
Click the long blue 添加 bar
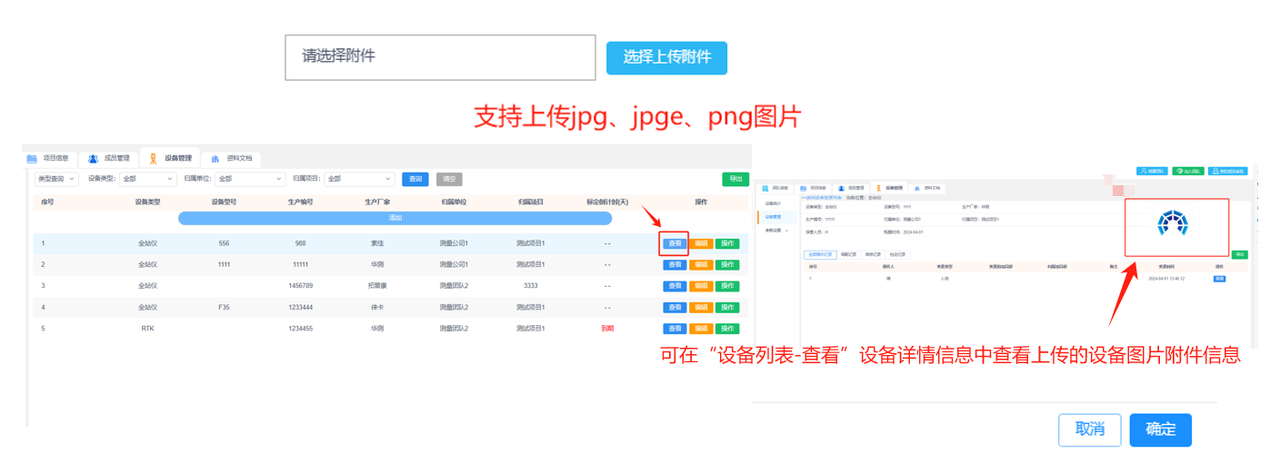pyautogui.click(x=396, y=217)
